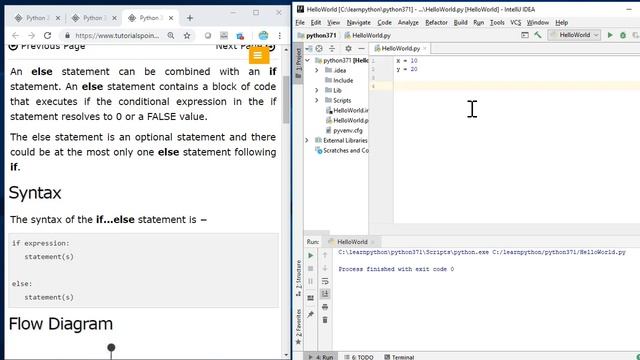Image resolution: width=640 pixels, height=360 pixels.
Task: Click the Print icon in Run panel
Action: point(325,307)
